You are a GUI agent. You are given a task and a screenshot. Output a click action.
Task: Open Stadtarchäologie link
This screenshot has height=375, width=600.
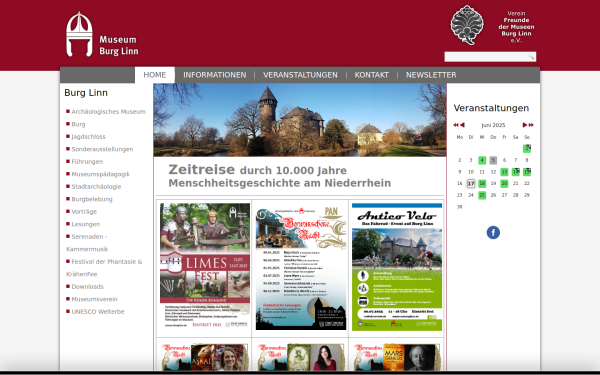(x=96, y=187)
